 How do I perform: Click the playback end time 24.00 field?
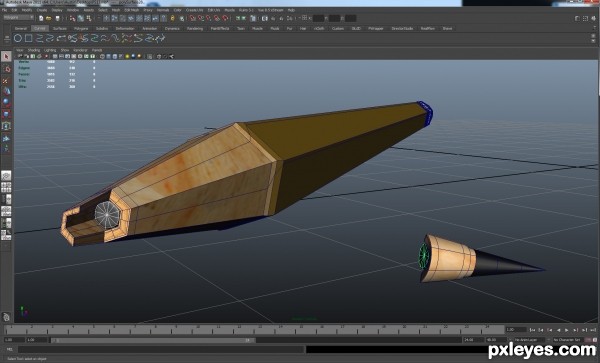tap(473, 340)
